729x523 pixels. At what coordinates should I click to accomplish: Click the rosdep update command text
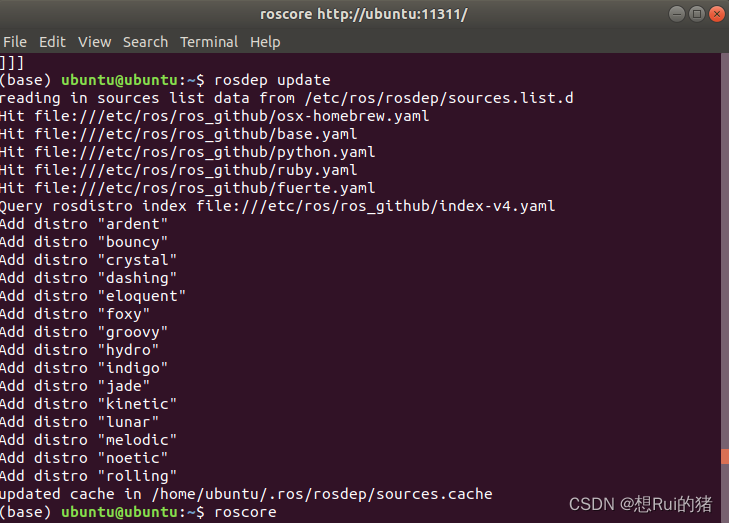pos(272,80)
